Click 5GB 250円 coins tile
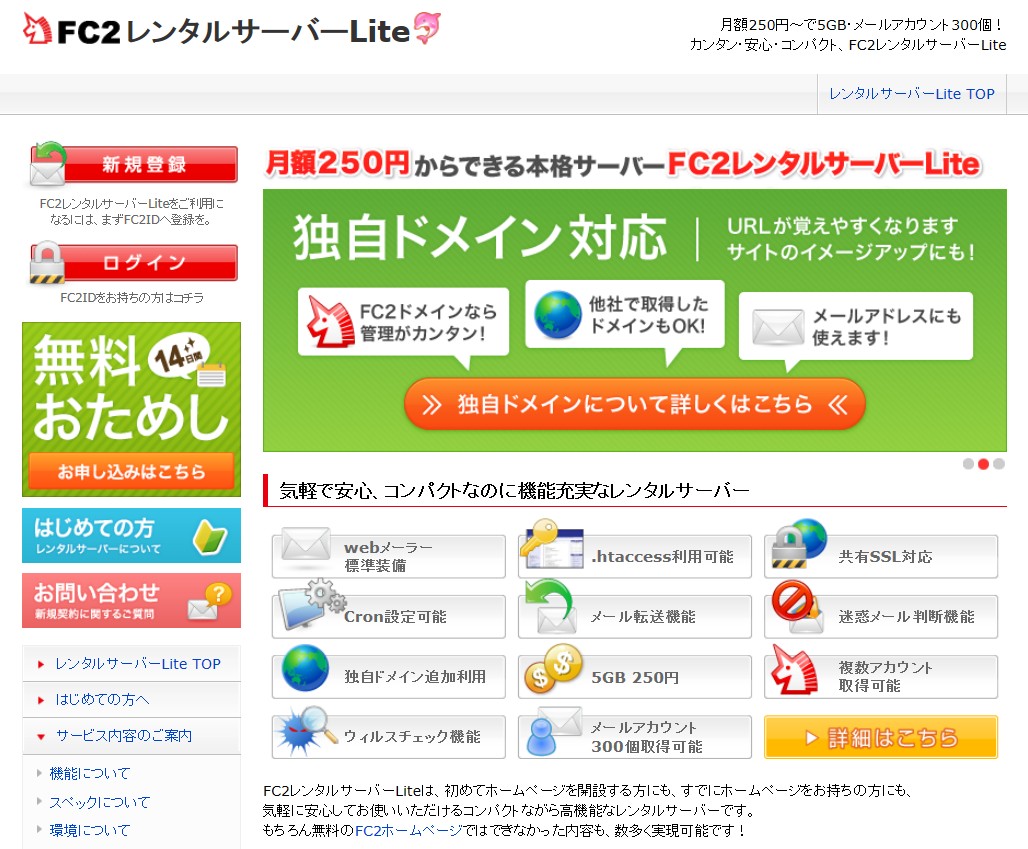Viewport: 1028px width, 849px height. click(x=635, y=677)
